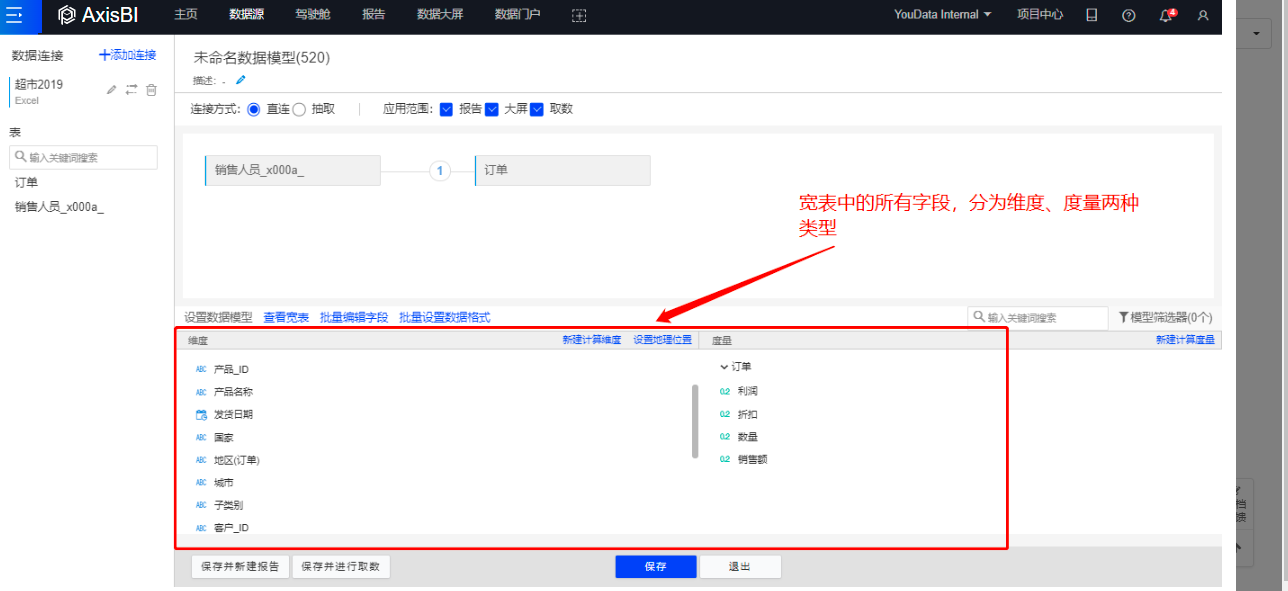Open the user profile icon in the top bar
Screen dimensions: 1288x591
click(1203, 15)
